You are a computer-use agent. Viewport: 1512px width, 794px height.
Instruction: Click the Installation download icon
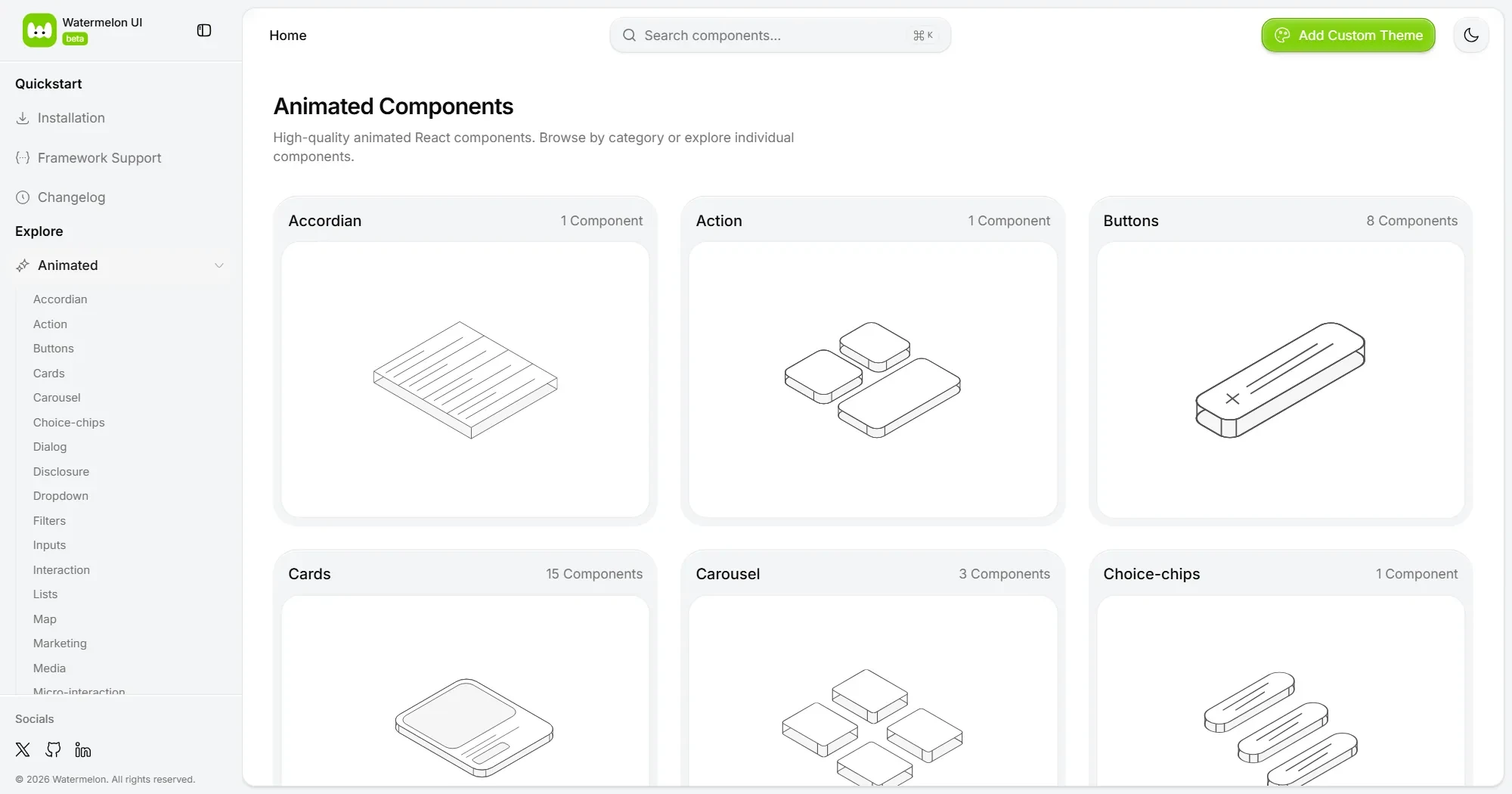click(x=23, y=118)
